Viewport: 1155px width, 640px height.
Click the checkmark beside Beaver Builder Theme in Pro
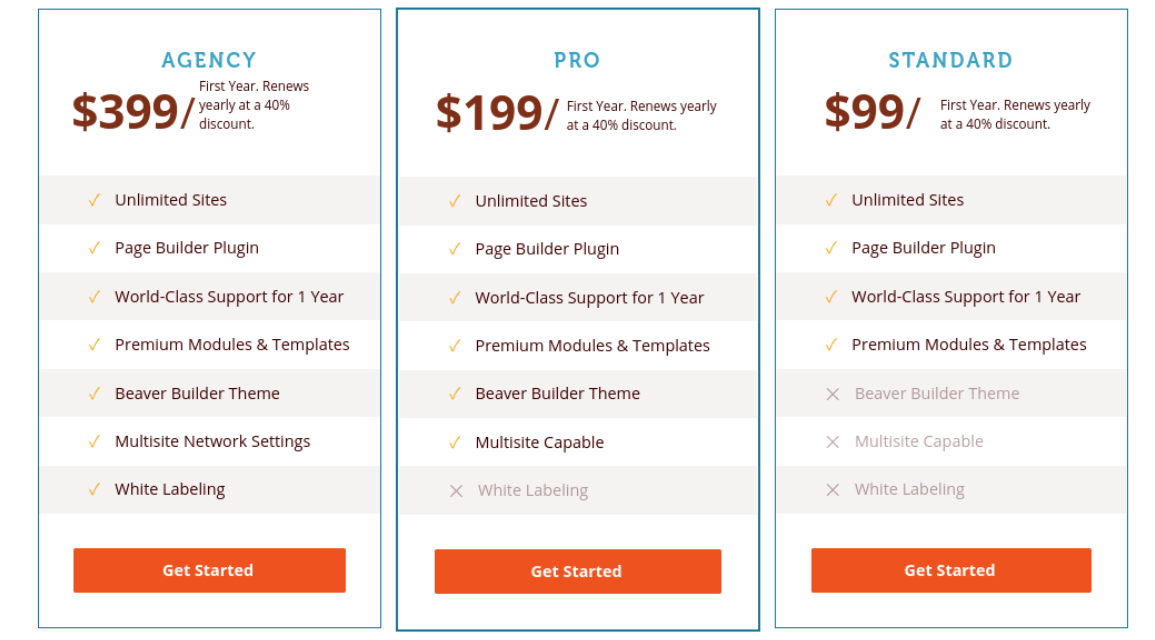(x=455, y=393)
